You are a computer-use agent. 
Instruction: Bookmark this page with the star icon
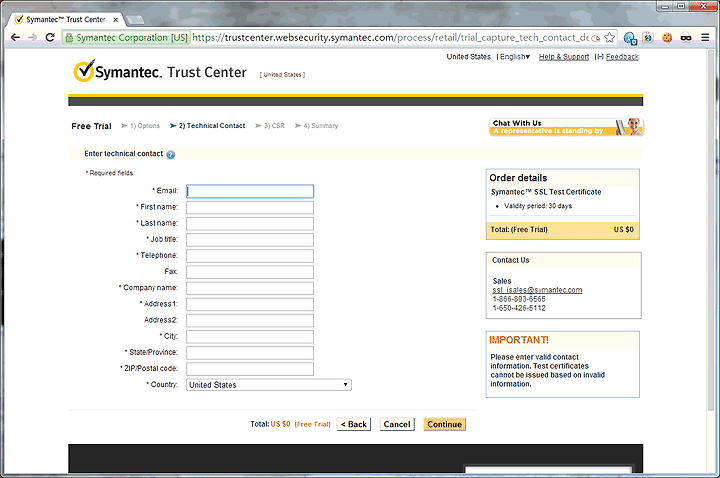tap(609, 38)
